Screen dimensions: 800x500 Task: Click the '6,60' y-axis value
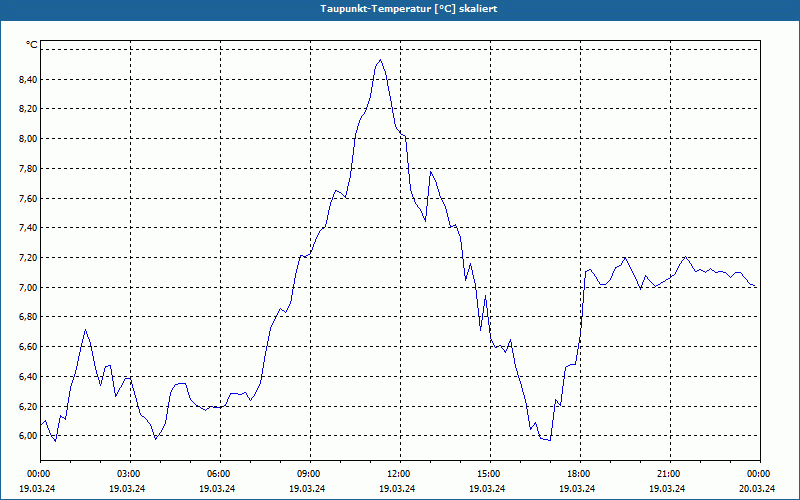pos(29,347)
